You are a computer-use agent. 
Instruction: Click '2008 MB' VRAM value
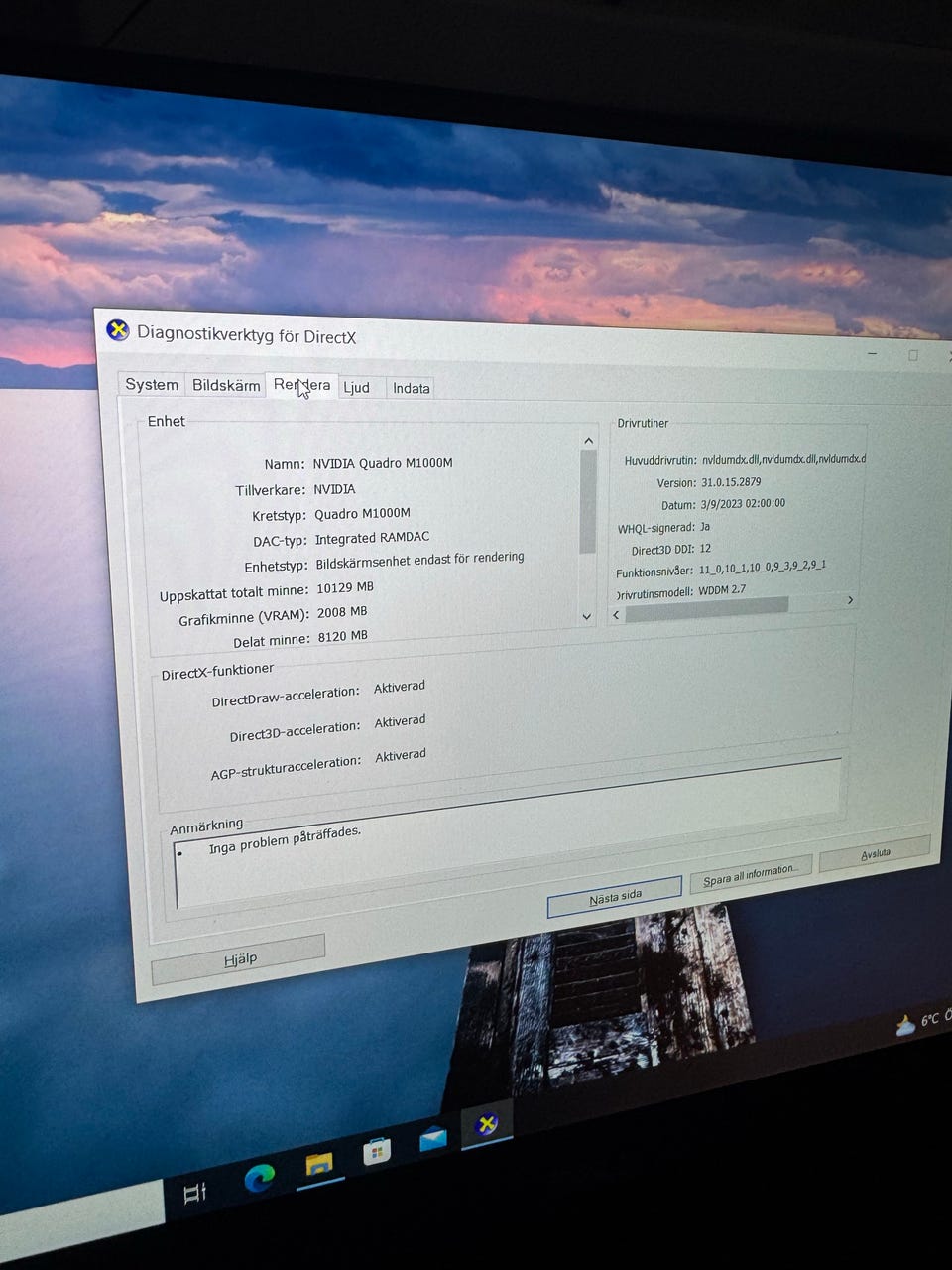coord(342,612)
